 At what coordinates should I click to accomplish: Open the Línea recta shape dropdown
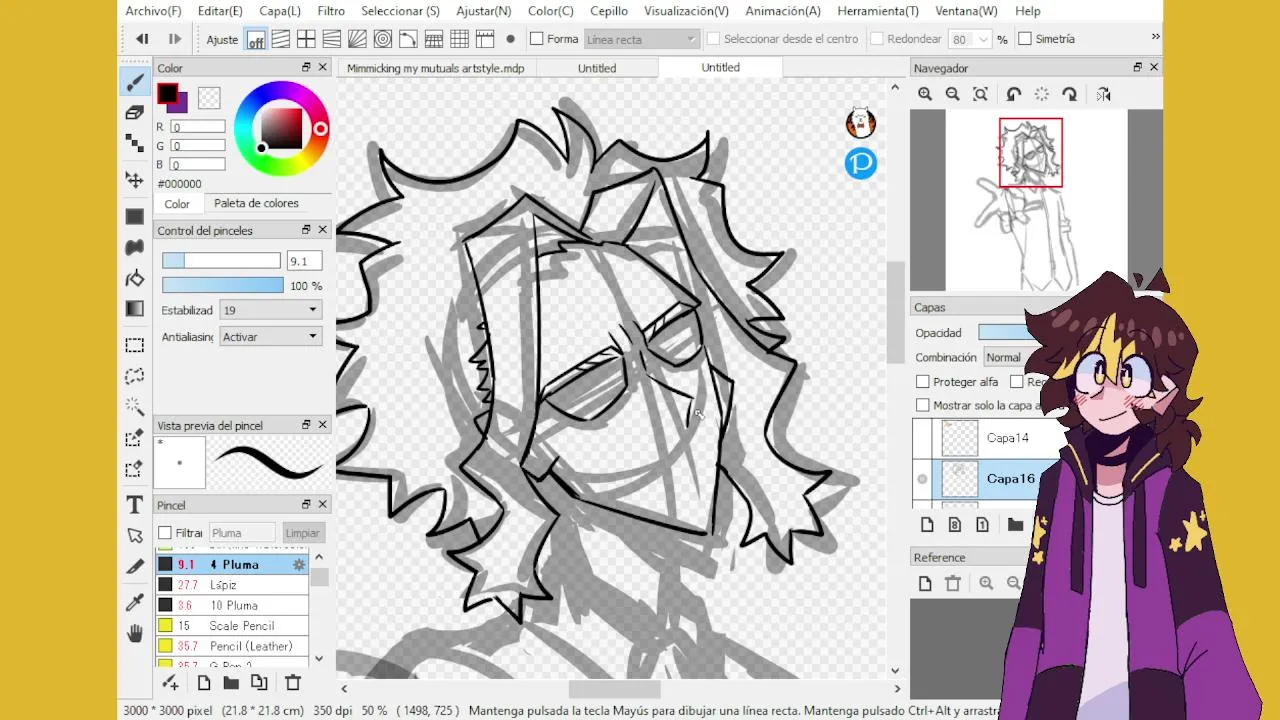click(x=641, y=39)
